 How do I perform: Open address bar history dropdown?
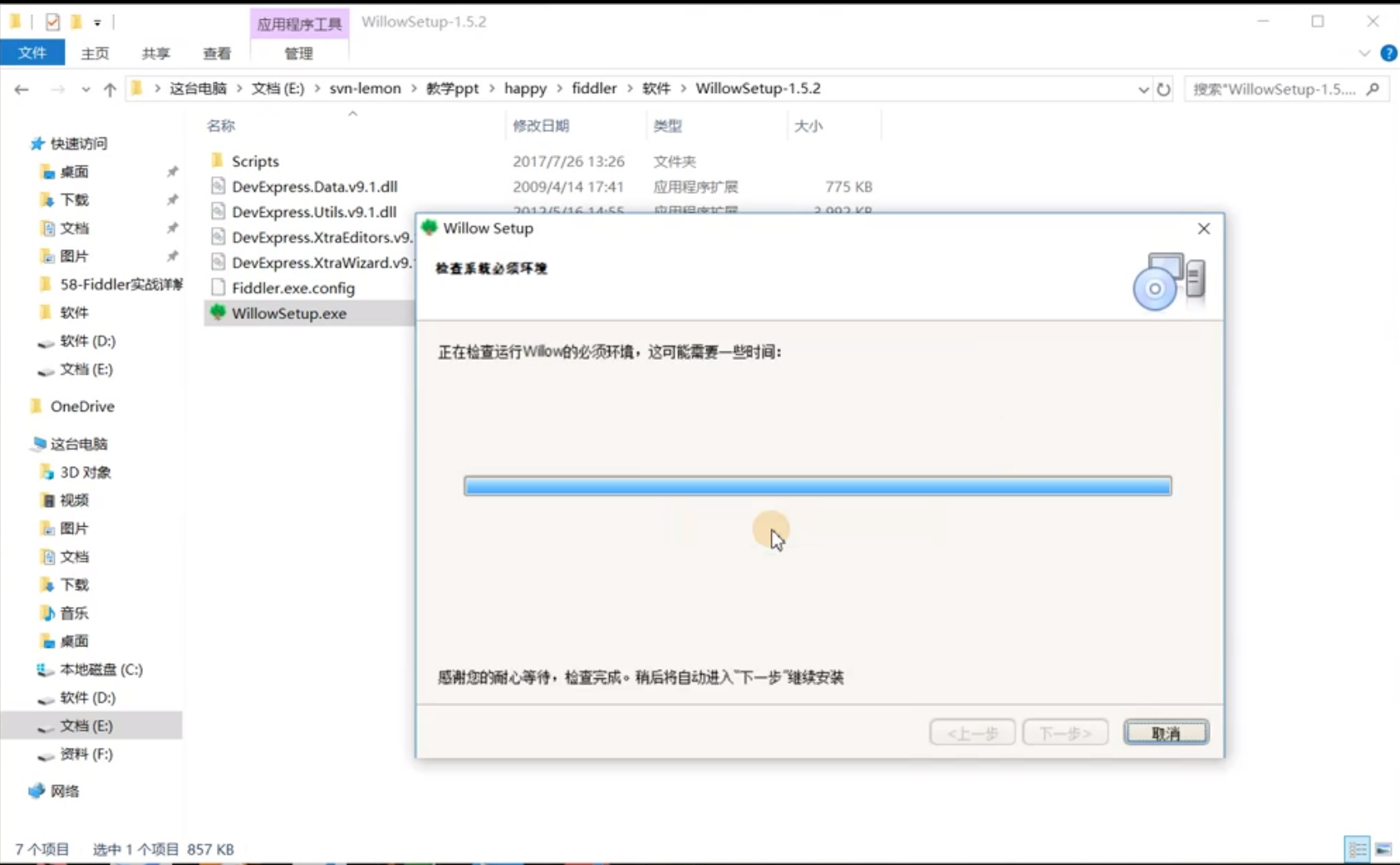pos(1143,90)
